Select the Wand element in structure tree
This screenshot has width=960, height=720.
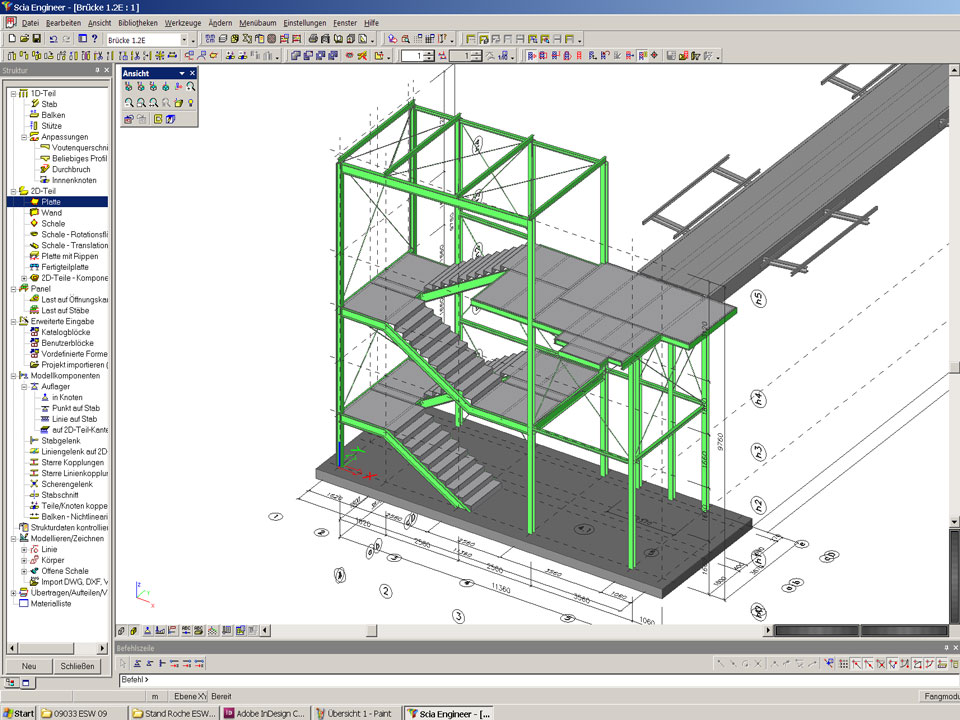(51, 213)
